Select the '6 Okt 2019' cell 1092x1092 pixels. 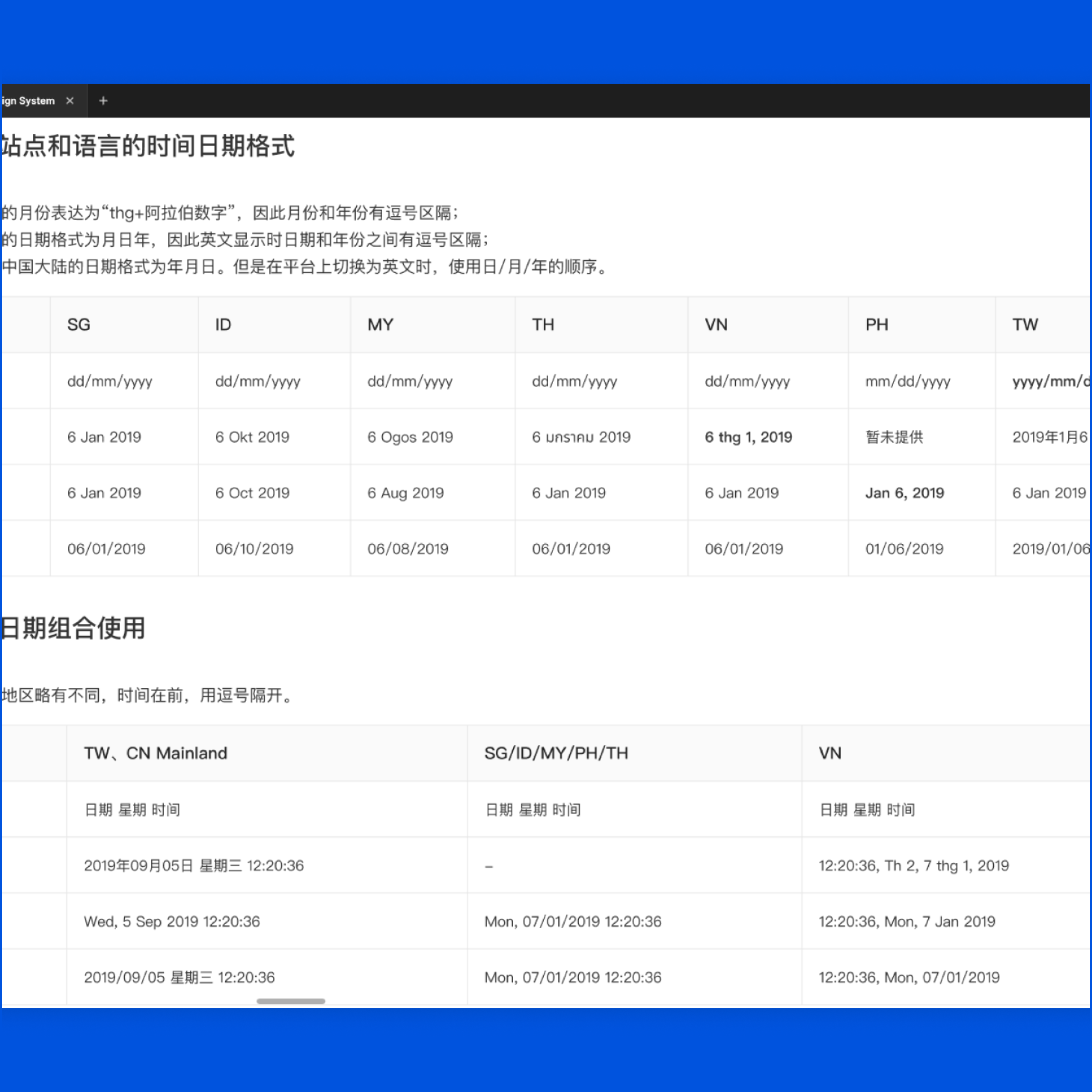274,437
